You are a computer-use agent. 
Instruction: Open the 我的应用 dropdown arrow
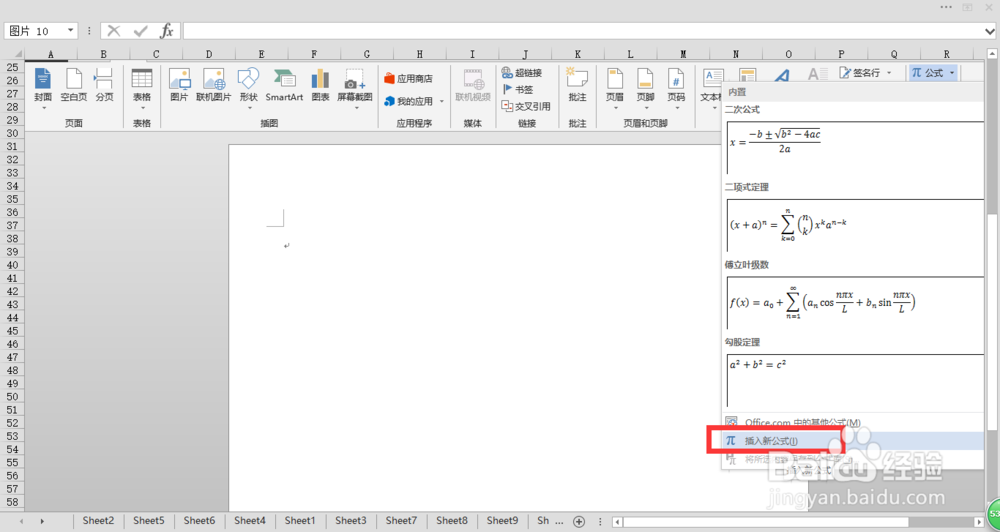441,101
